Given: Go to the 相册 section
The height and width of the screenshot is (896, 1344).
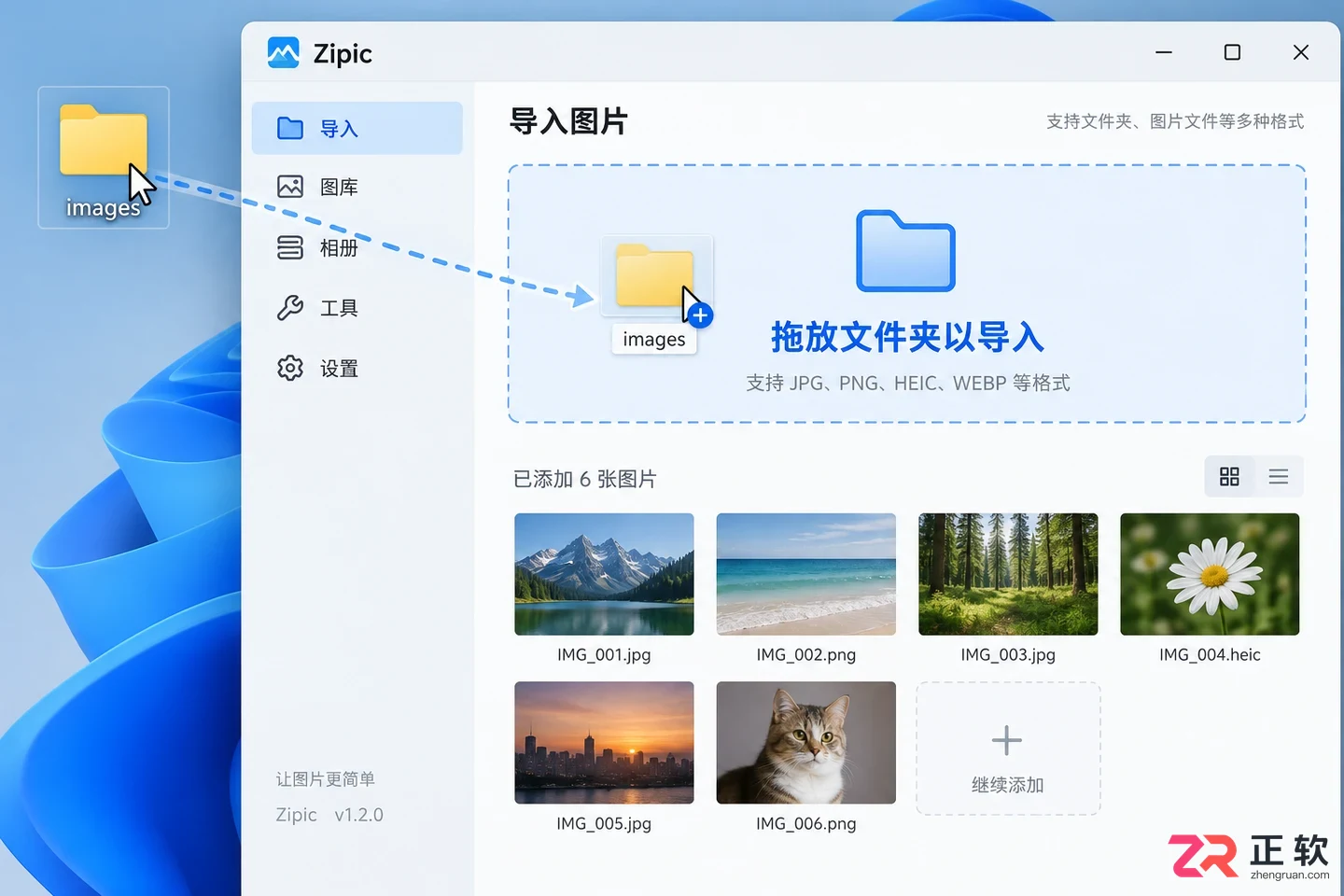Looking at the screenshot, I should [x=357, y=247].
